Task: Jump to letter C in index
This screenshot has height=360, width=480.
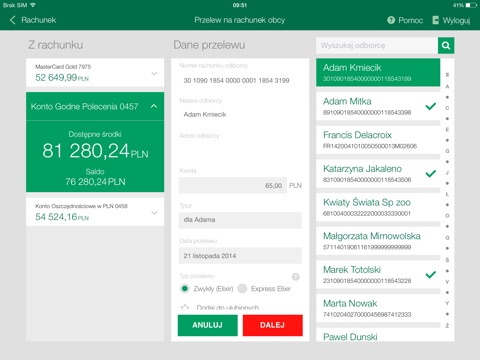Action: [x=447, y=108]
